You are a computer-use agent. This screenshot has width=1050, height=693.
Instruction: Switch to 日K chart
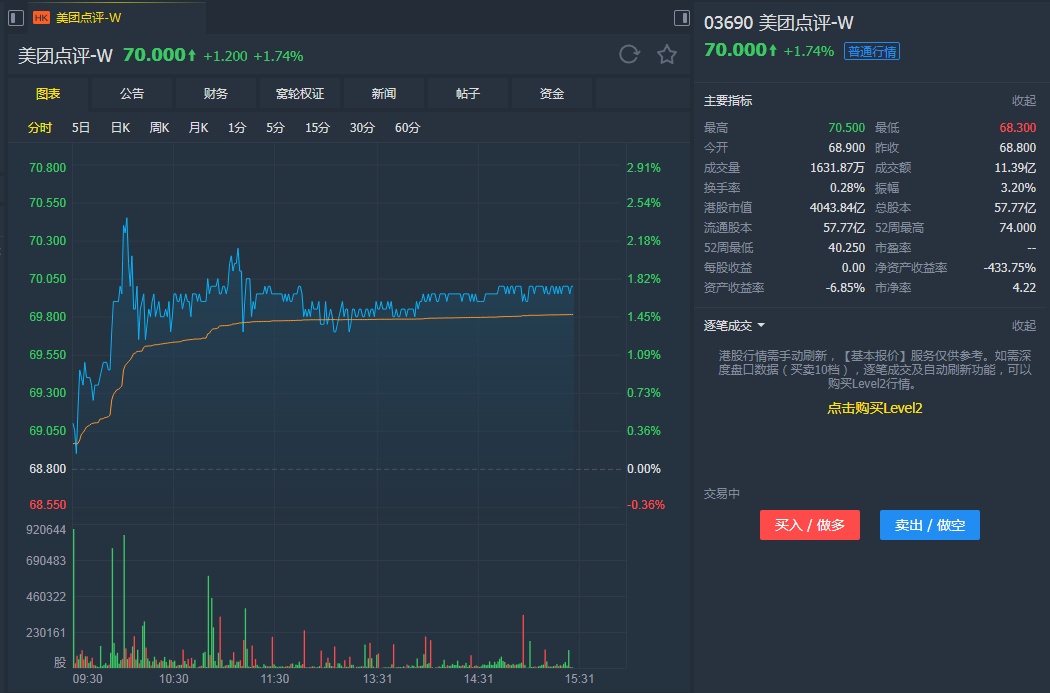coord(121,127)
